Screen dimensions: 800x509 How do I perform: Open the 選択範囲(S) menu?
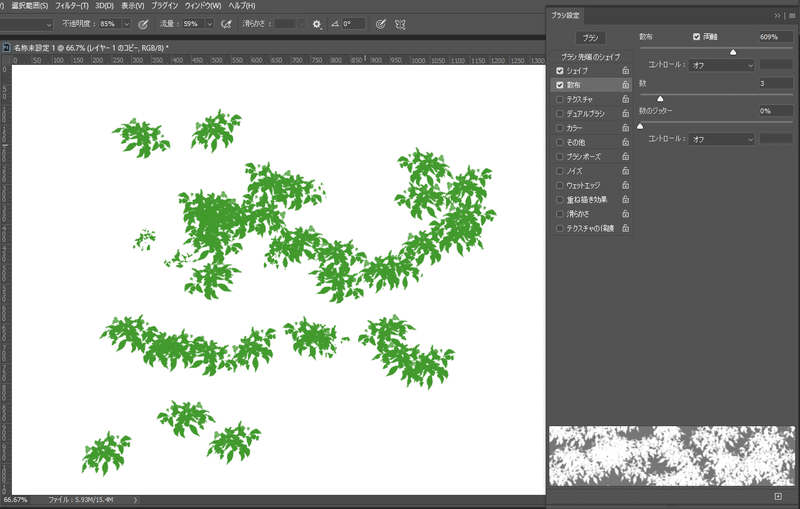pos(30,6)
